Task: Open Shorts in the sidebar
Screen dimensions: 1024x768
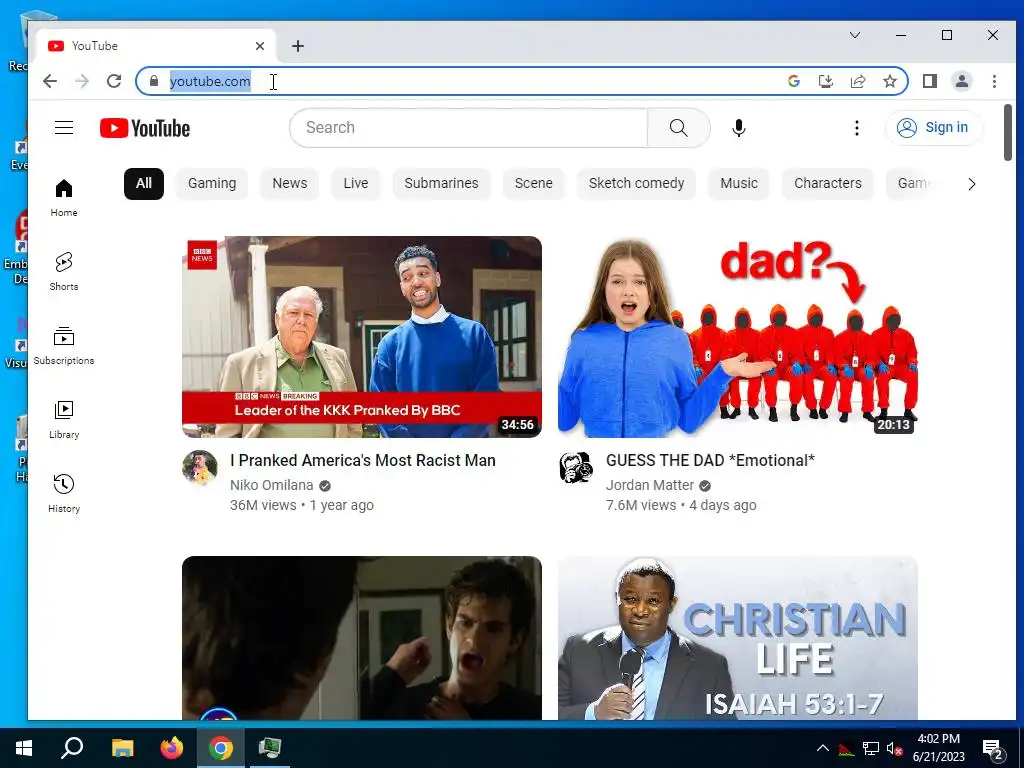Action: pyautogui.click(x=64, y=272)
